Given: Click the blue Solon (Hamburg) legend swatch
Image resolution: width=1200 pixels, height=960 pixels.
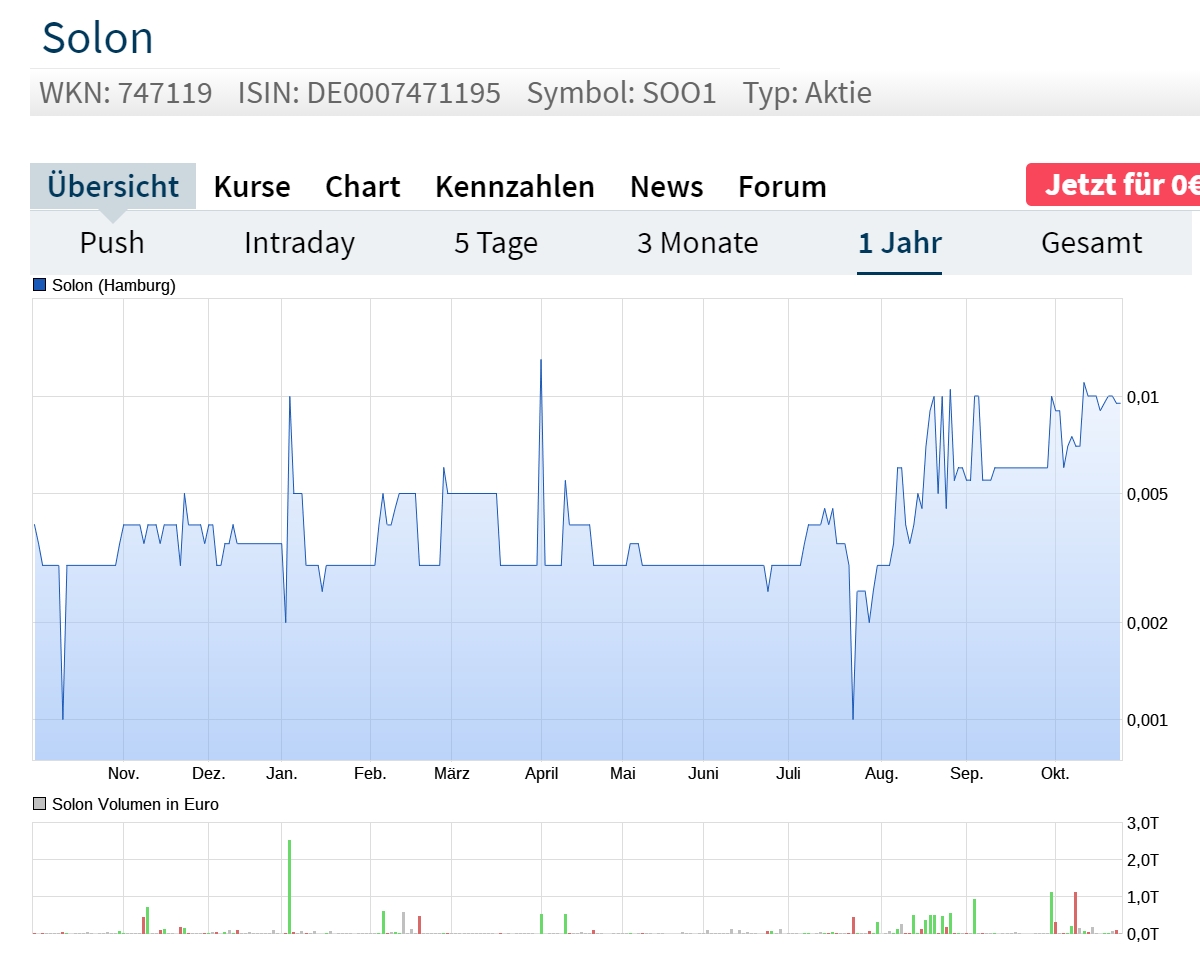Looking at the screenshot, I should point(40,285).
